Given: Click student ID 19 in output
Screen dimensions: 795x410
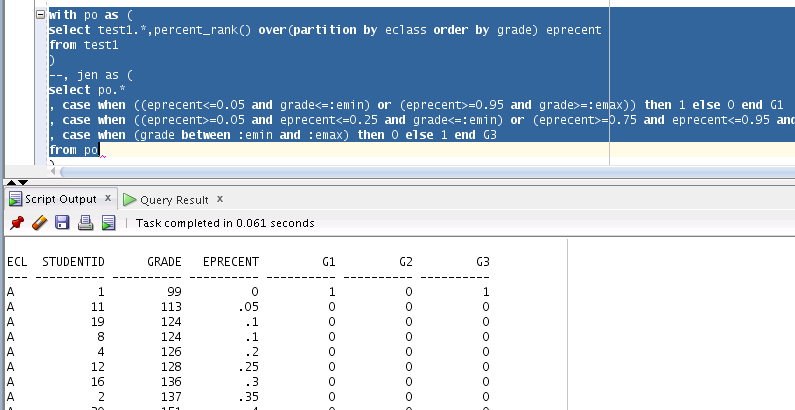Looking at the screenshot, I should (97, 322).
